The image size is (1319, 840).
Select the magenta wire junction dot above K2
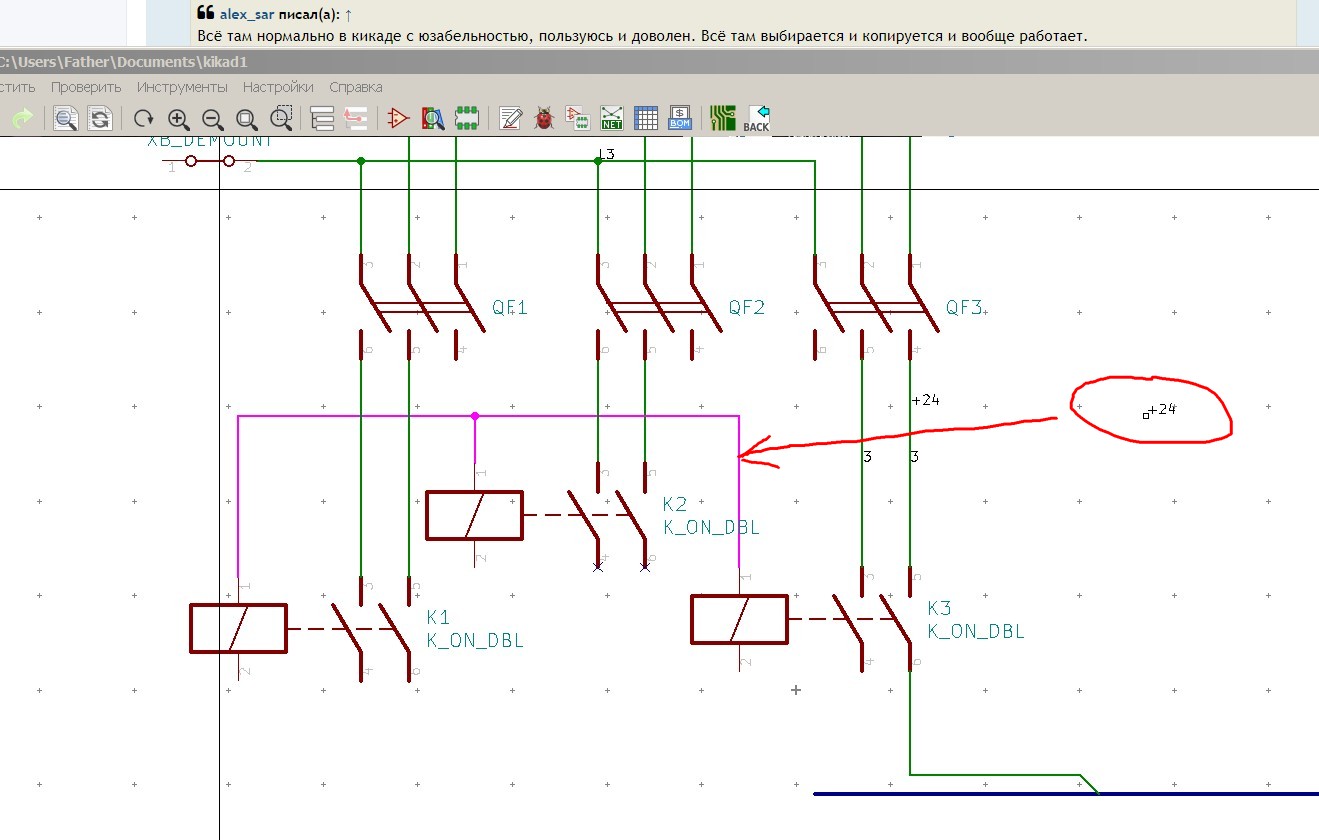pyautogui.click(x=475, y=416)
